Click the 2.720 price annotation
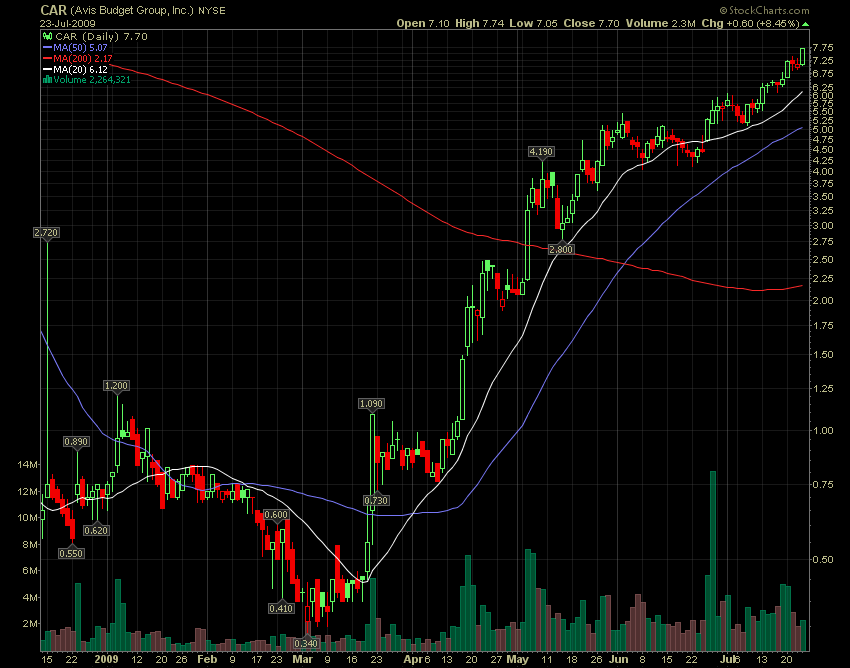 click(46, 233)
